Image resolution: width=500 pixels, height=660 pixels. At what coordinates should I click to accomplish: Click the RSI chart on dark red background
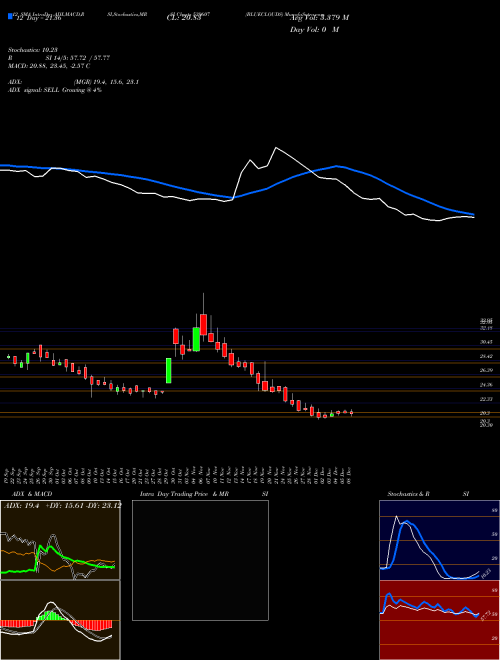[x=439, y=620]
